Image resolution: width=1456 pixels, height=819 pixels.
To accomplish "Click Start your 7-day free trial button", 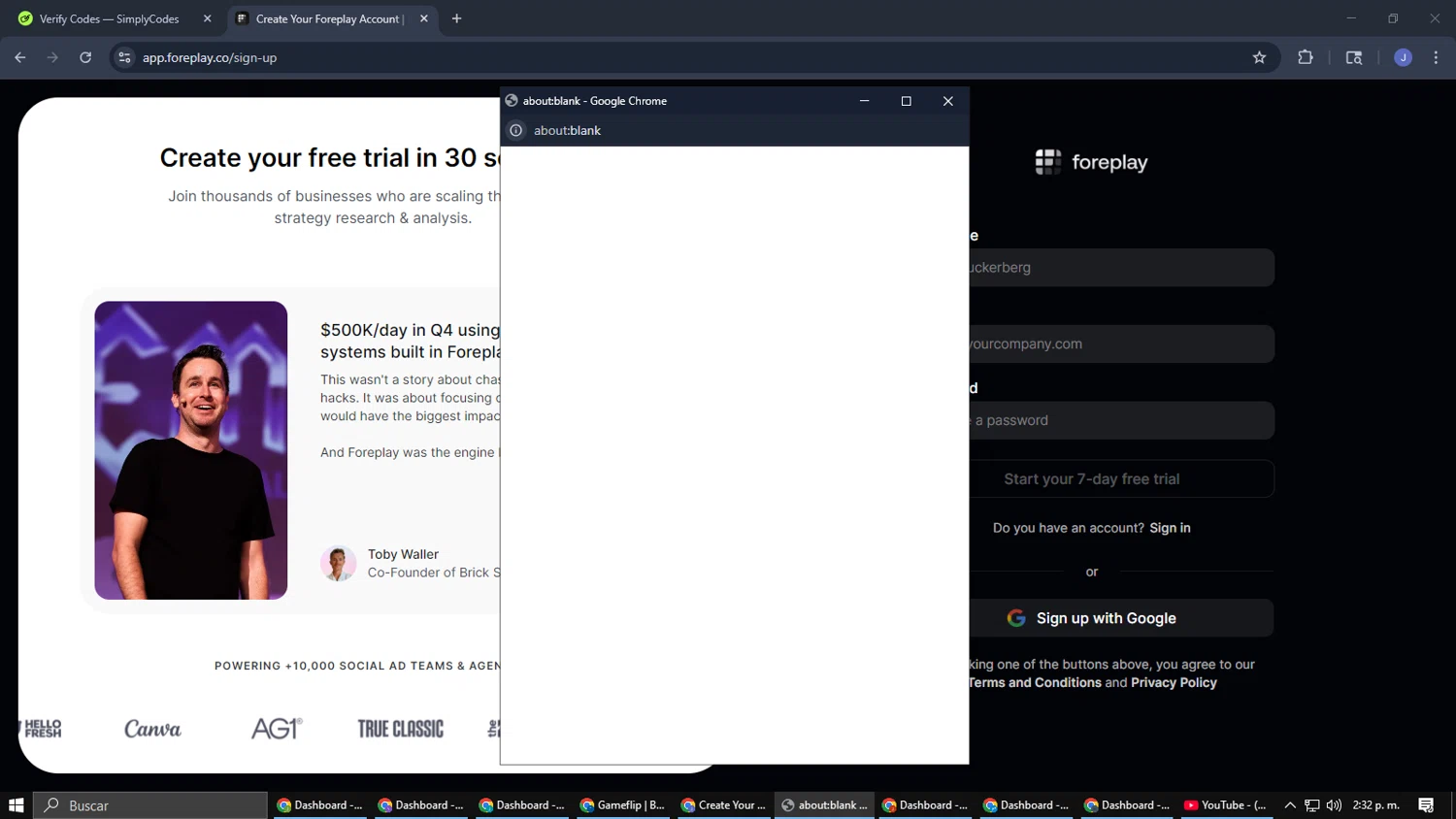I will (x=1121, y=478).
